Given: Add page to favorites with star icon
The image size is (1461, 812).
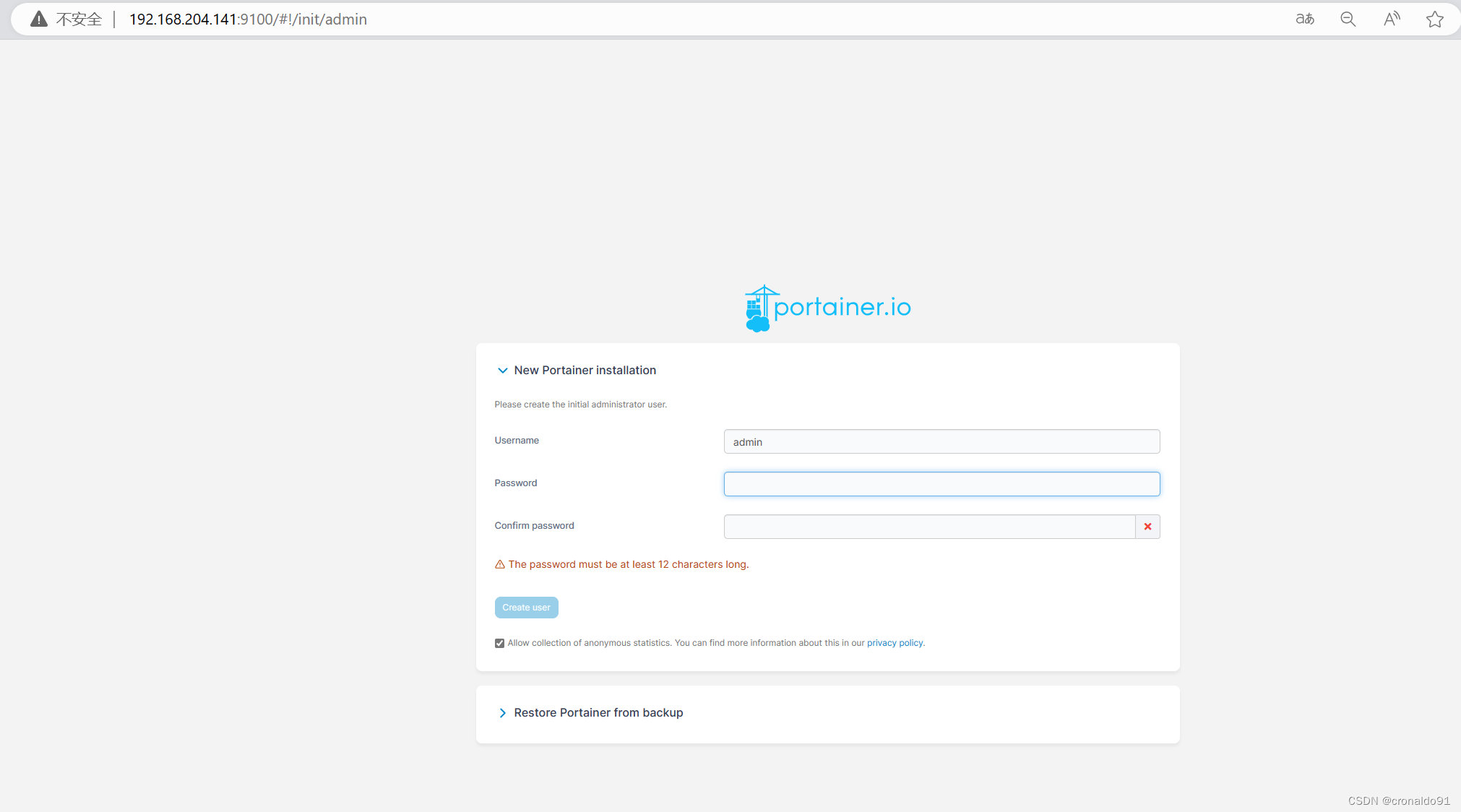Looking at the screenshot, I should click(x=1435, y=19).
